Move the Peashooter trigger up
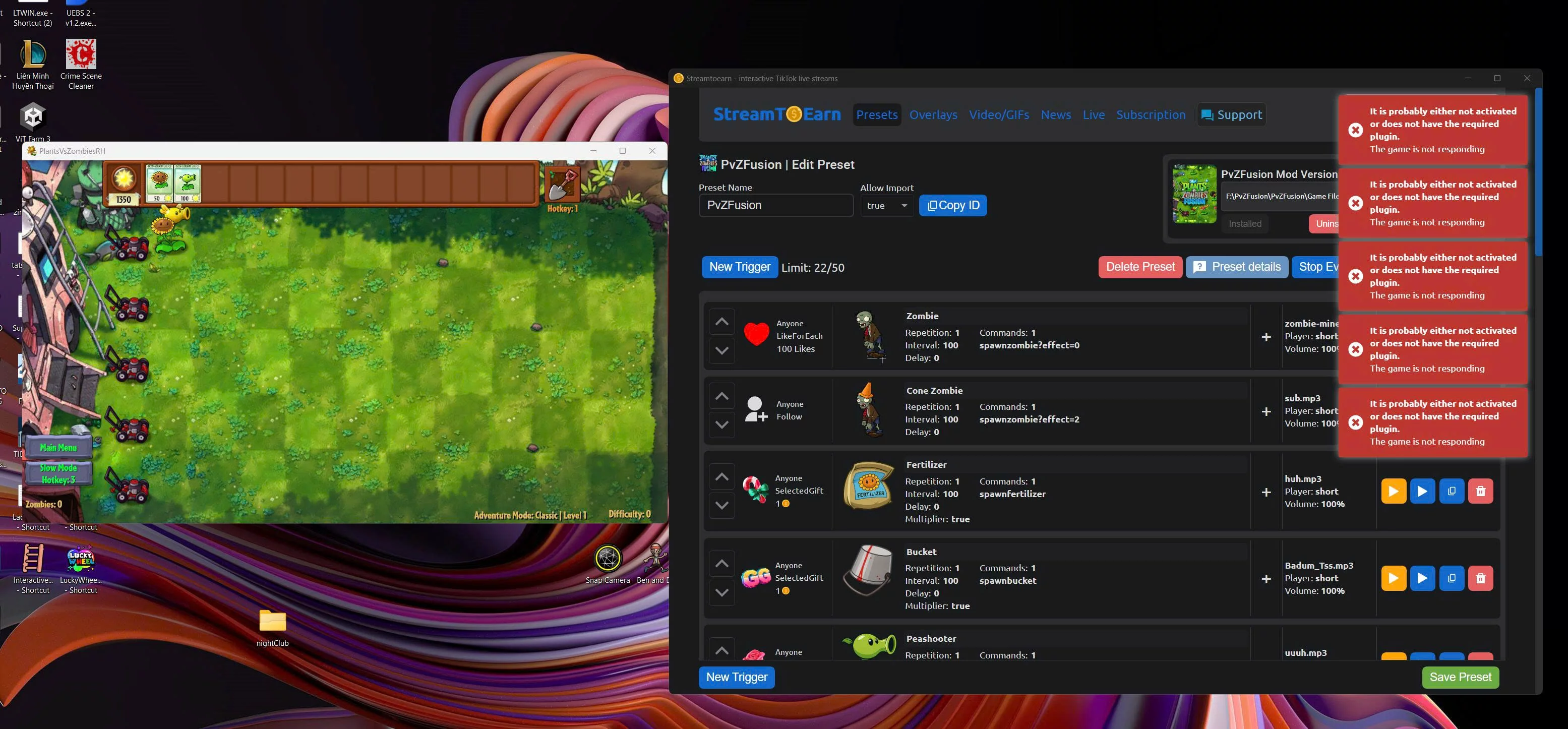The height and width of the screenshot is (729, 1568). (721, 650)
